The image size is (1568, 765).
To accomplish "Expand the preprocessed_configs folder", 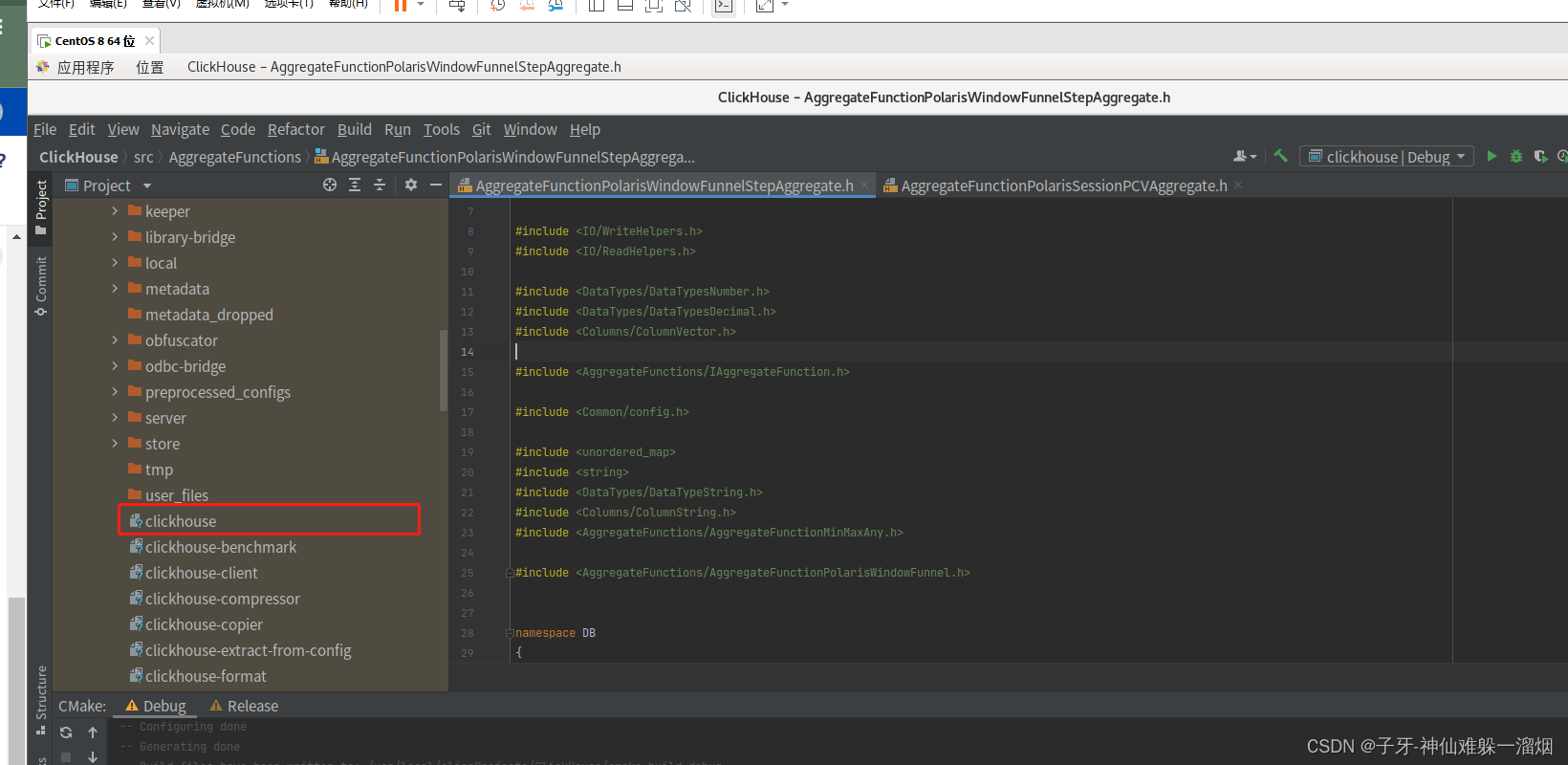I will 115,391.
